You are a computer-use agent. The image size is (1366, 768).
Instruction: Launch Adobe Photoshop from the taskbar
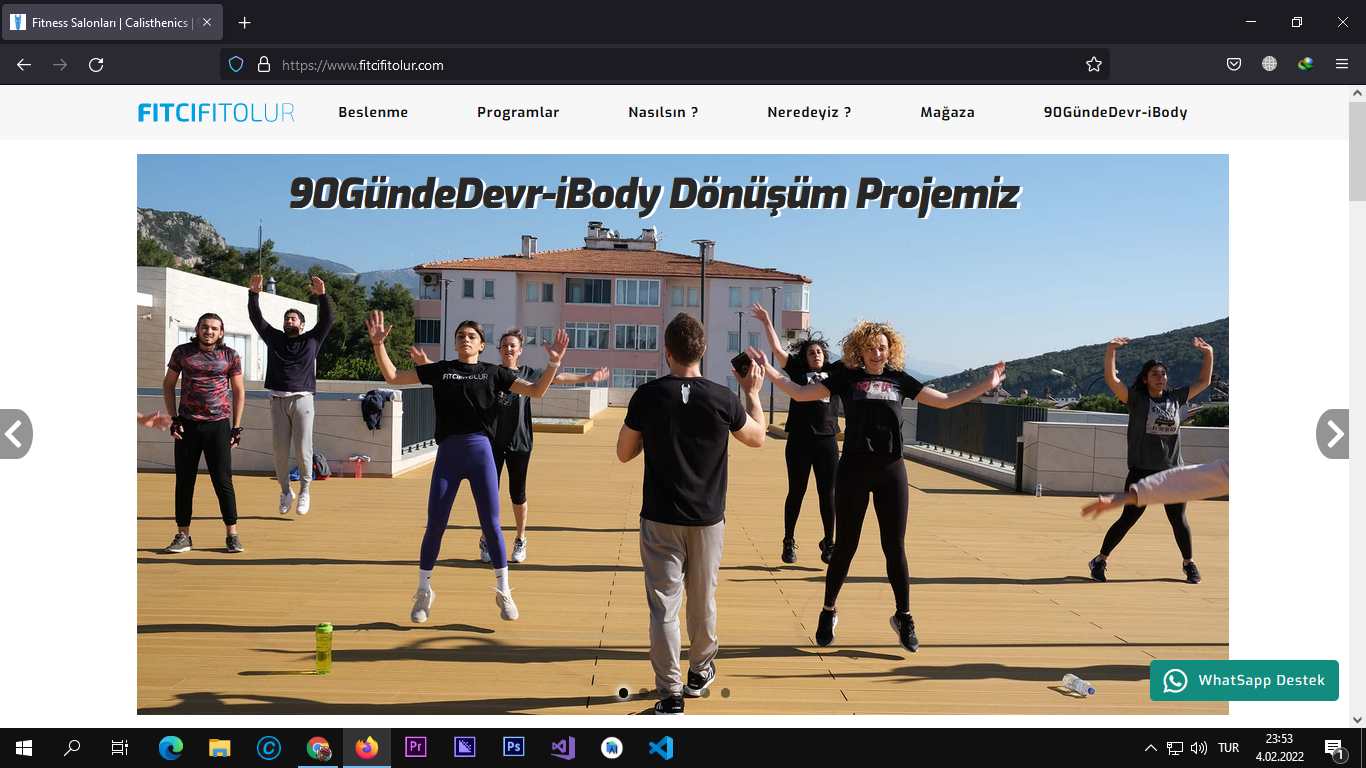coord(514,748)
